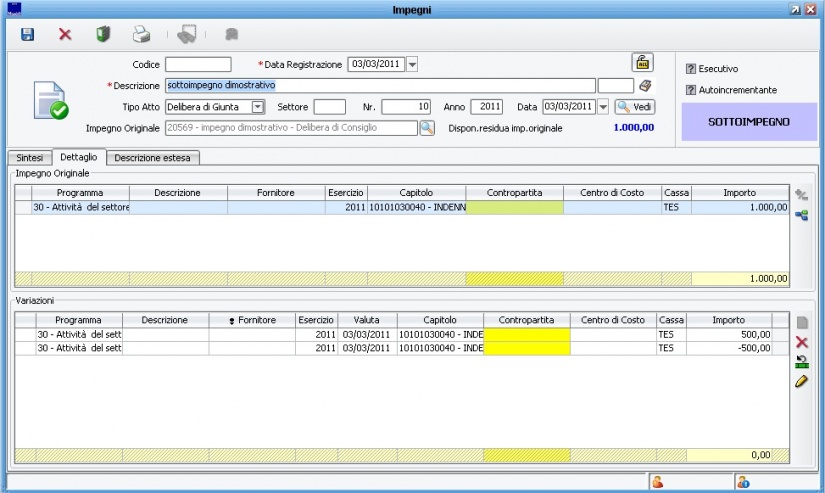The height and width of the screenshot is (493, 825).
Task: Click the Vedi button
Action: [x=635, y=107]
